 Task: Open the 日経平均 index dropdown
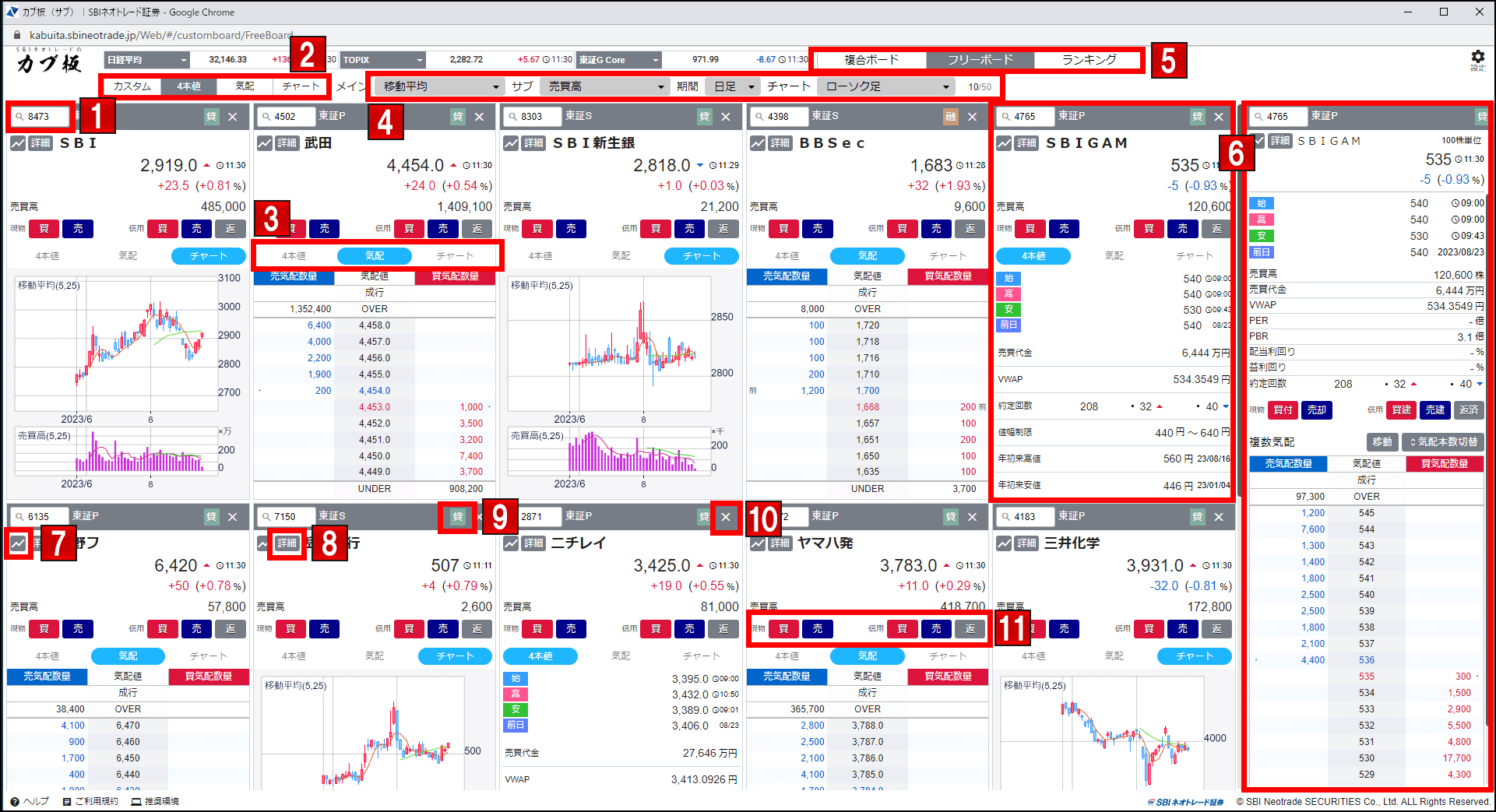point(147,60)
